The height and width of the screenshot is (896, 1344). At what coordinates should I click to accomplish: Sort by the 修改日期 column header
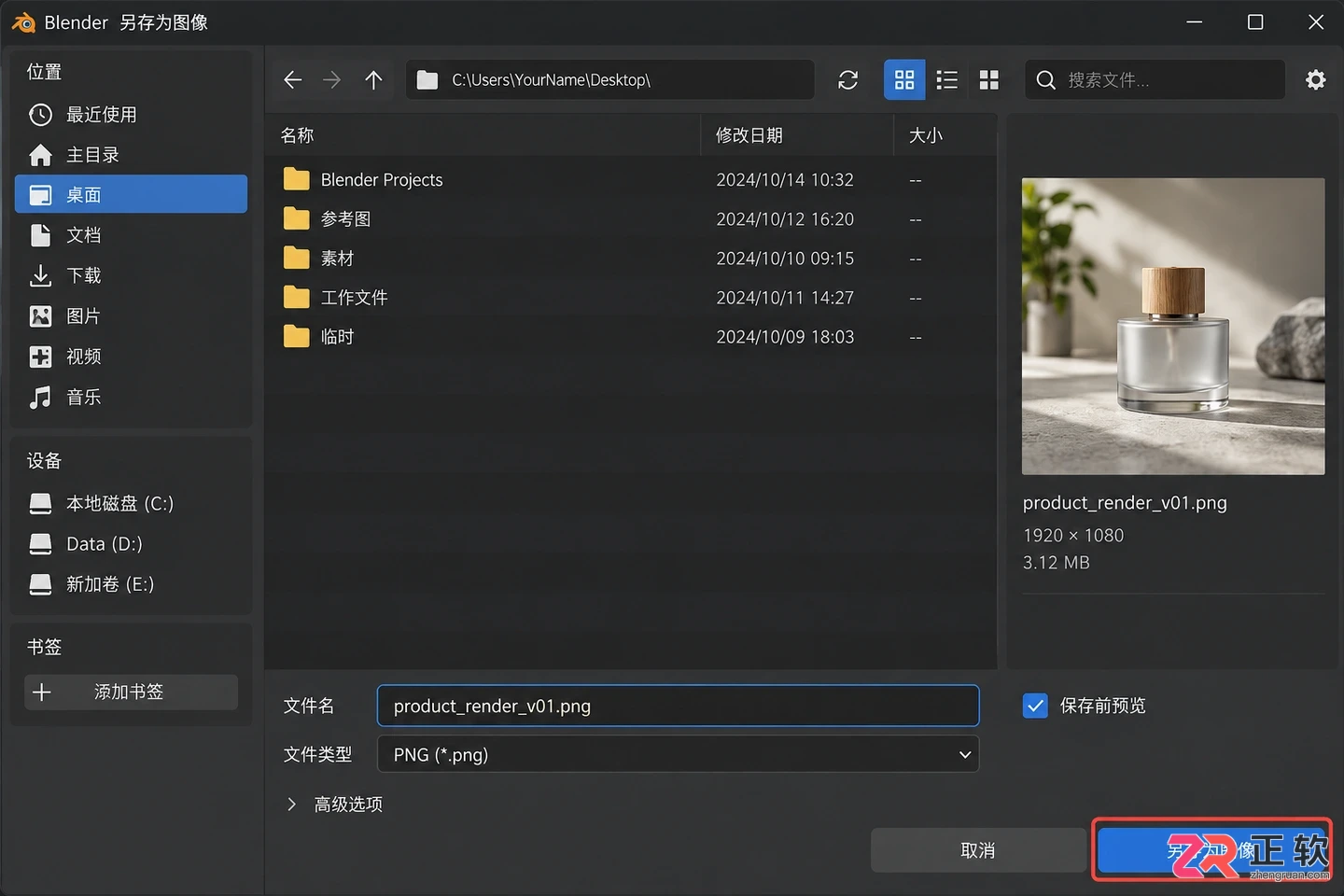coord(797,135)
